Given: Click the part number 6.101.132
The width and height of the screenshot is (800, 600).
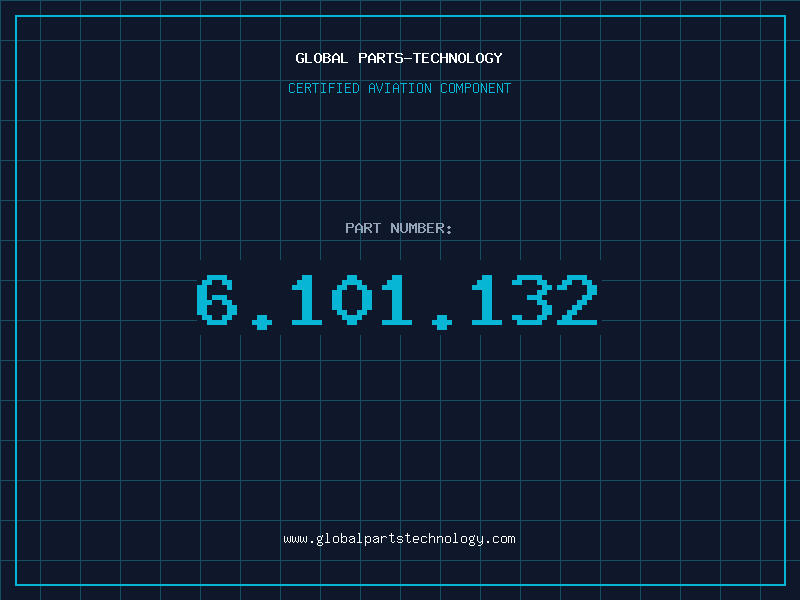Looking at the screenshot, I should [x=397, y=301].
